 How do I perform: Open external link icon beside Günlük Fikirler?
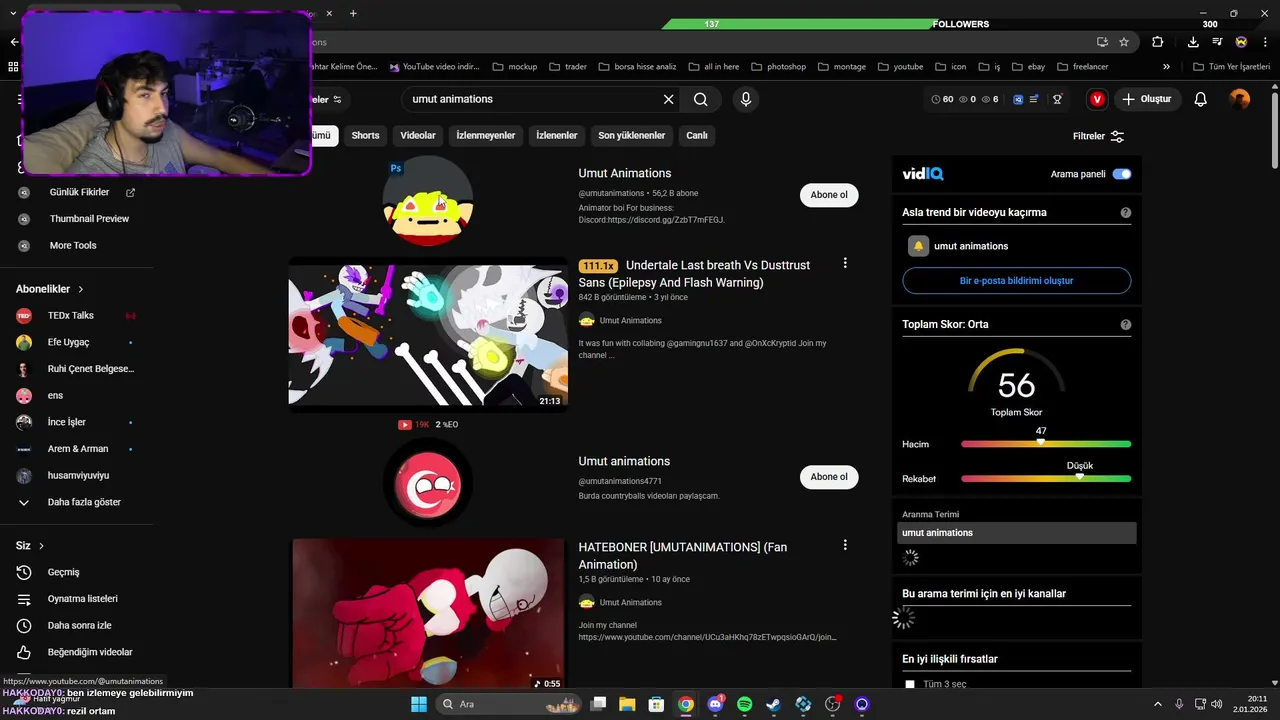pos(130,192)
